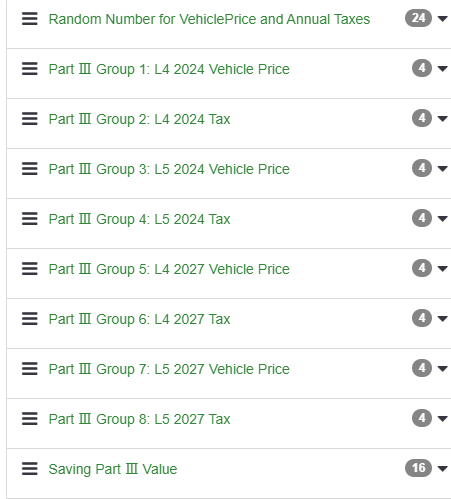This screenshot has width=451, height=499.
Task: Click the reorder handle beside Group 6 L4 2027 Tax
Action: point(30,319)
